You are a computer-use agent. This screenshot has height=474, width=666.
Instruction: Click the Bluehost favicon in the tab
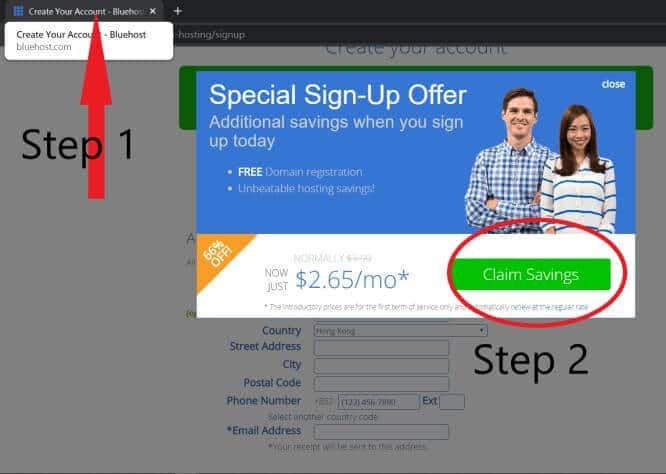(18, 11)
